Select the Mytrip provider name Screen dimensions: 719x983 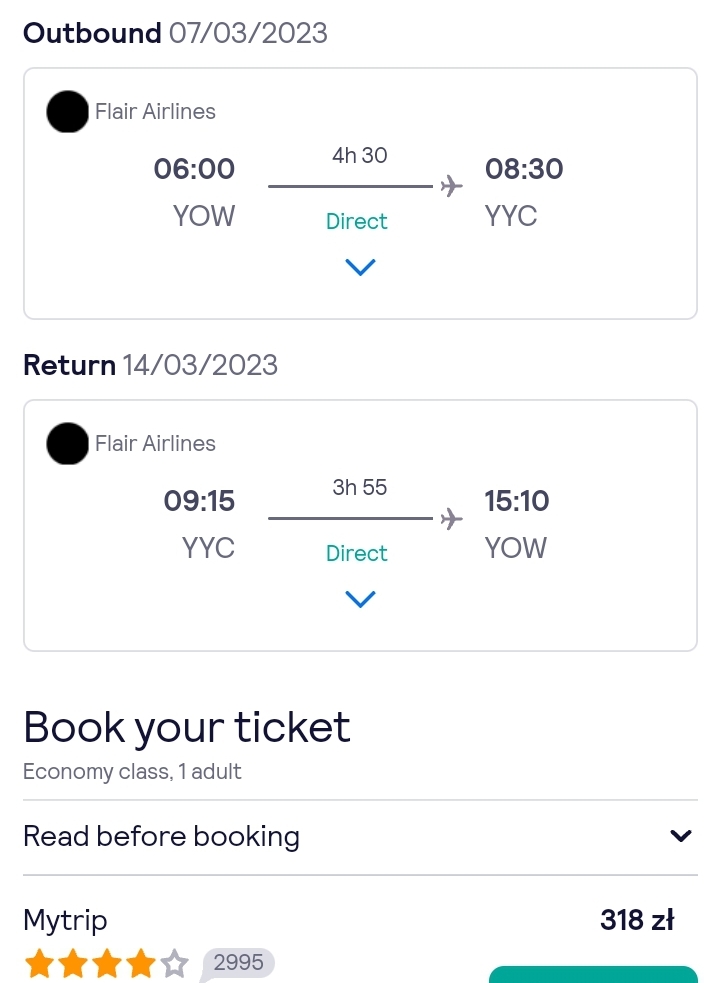coord(65,921)
